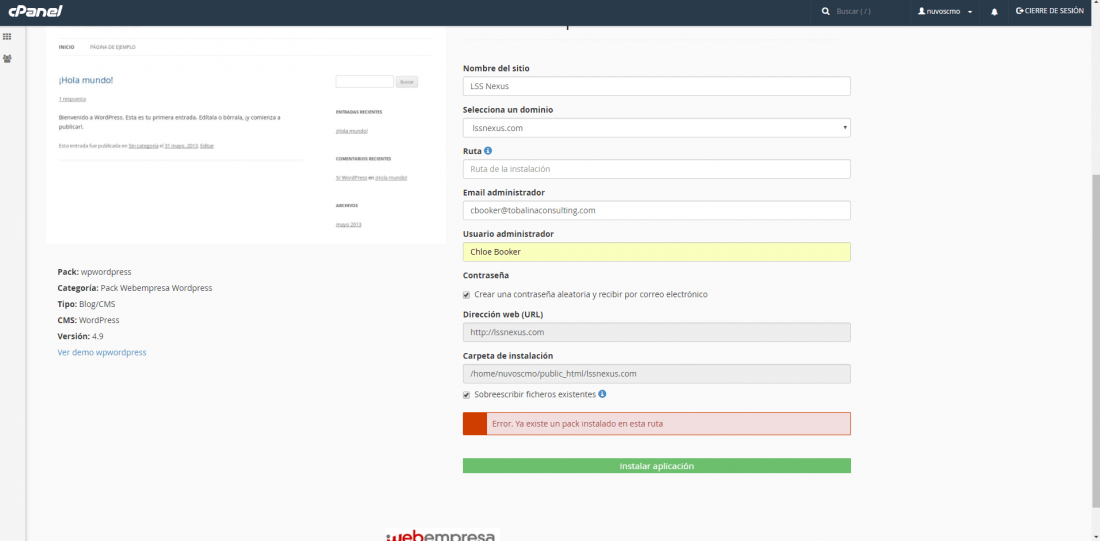Click the 'Versión: 4.9' text
The height and width of the screenshot is (541, 1100).
click(81, 336)
